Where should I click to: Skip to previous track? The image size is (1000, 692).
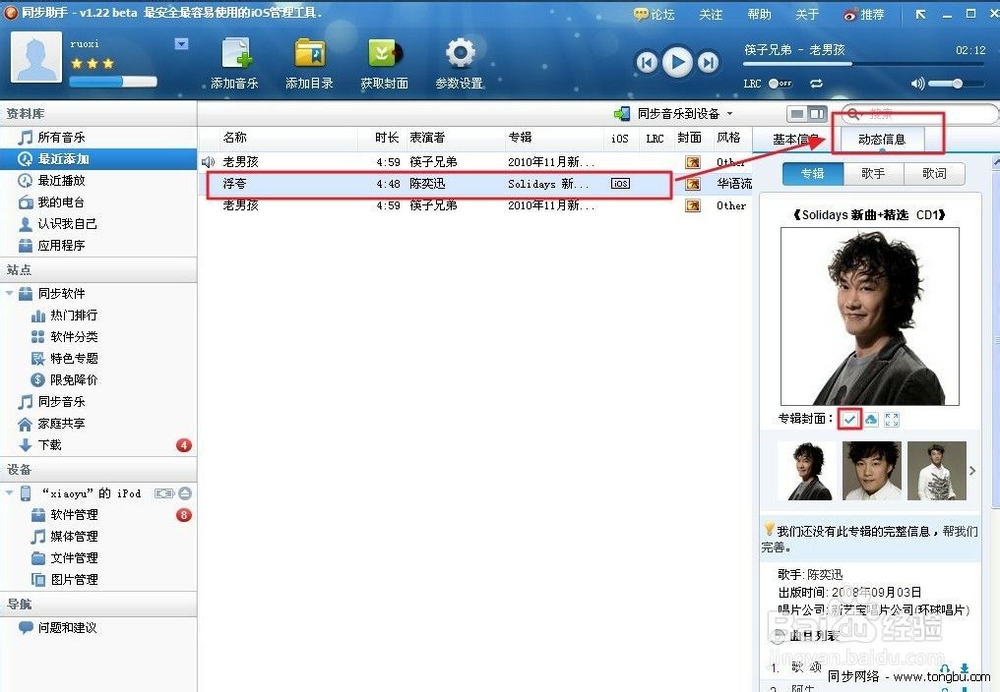click(x=646, y=63)
